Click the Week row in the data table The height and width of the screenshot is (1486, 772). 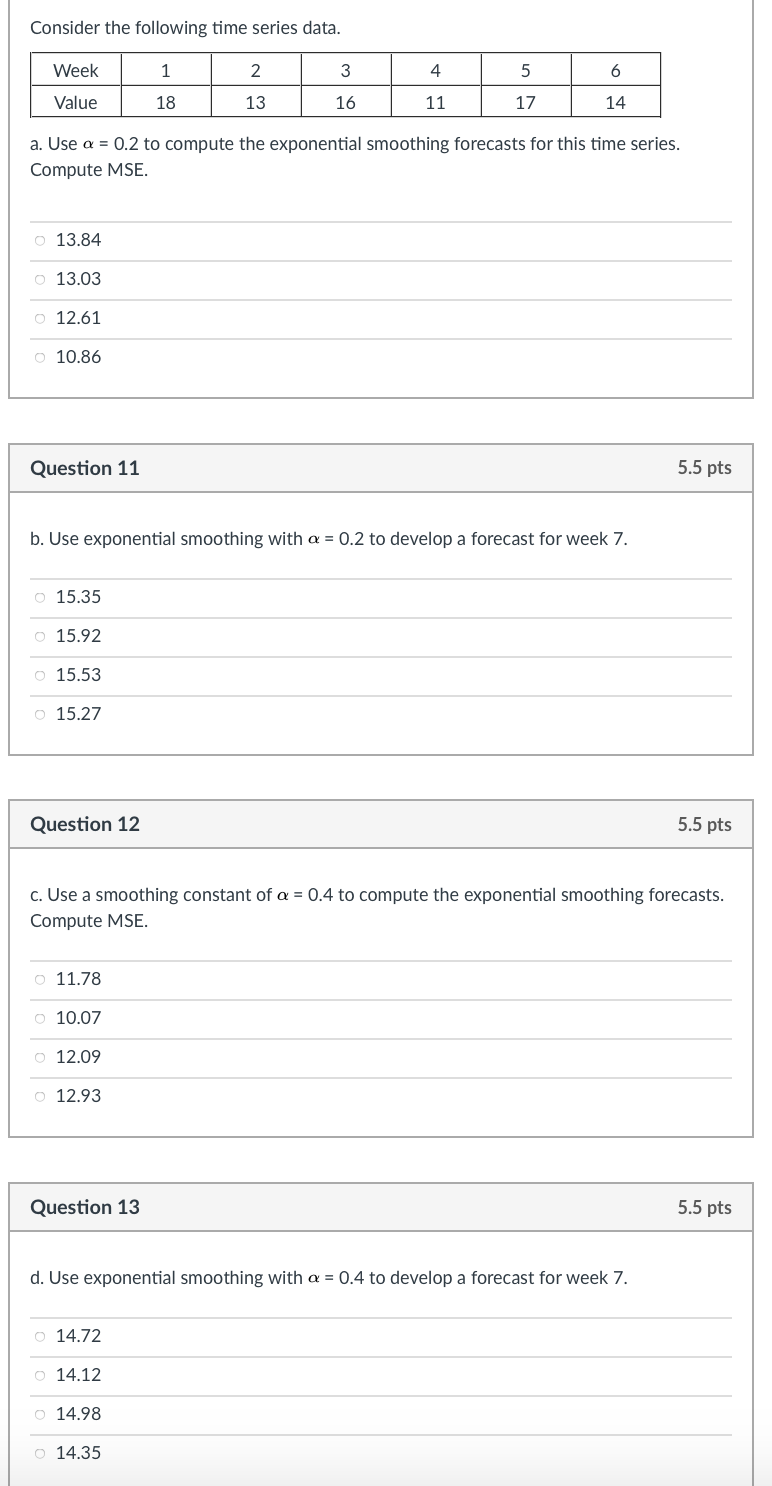click(74, 70)
